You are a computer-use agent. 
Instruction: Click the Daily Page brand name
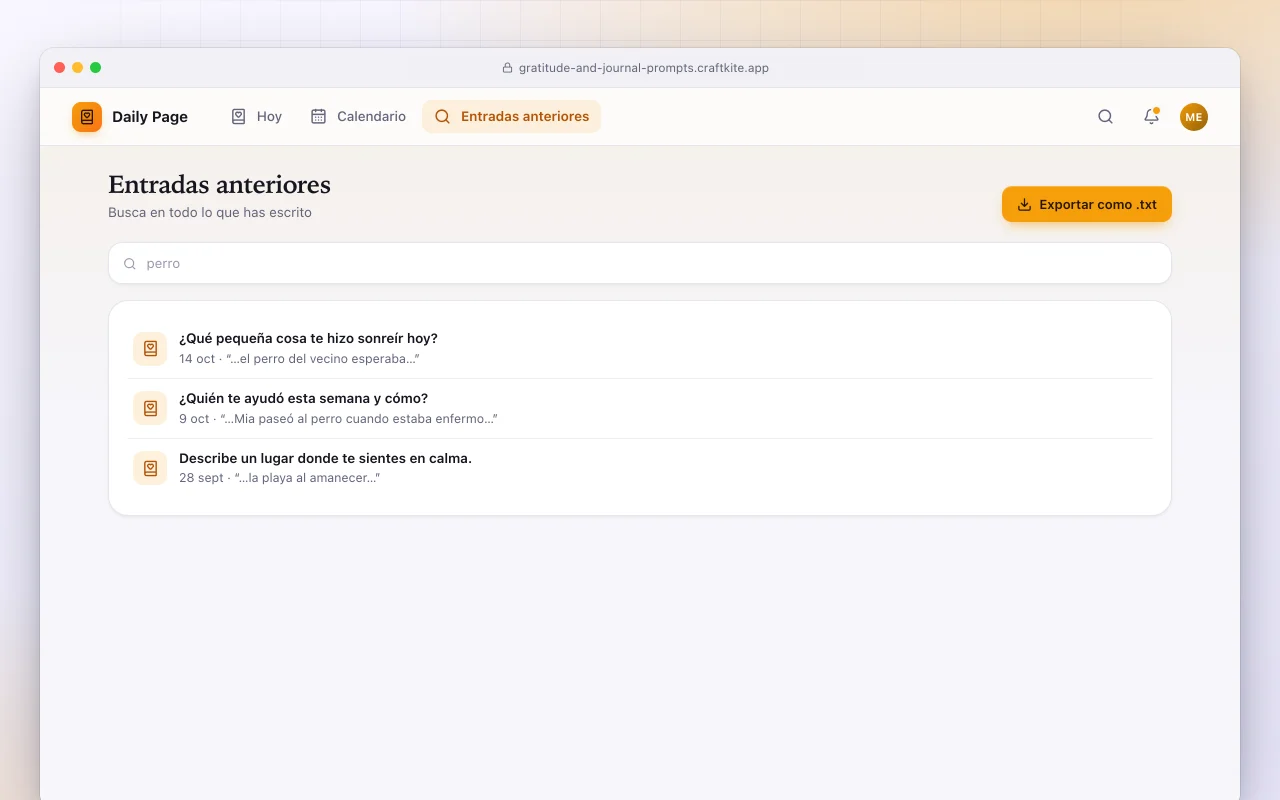click(x=150, y=117)
